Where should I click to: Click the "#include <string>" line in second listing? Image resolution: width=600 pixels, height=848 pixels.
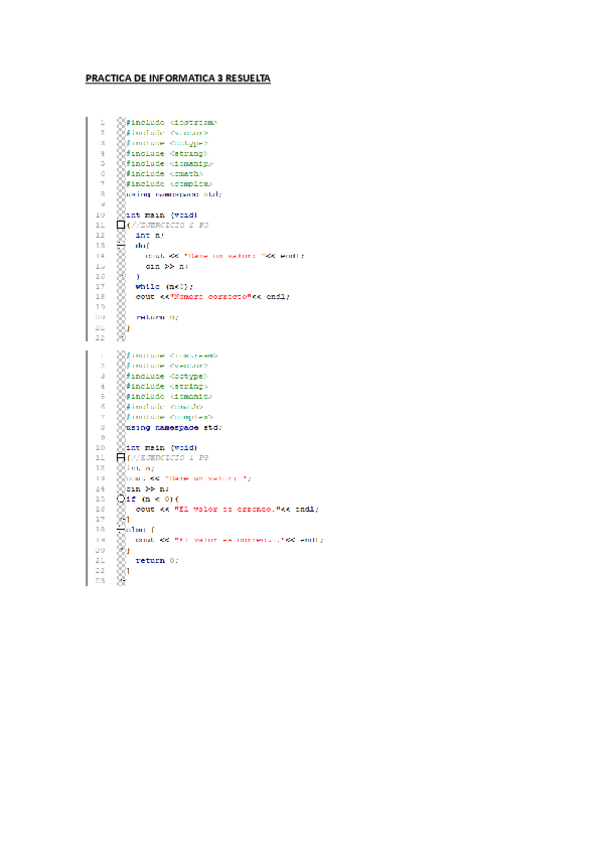tap(166, 385)
